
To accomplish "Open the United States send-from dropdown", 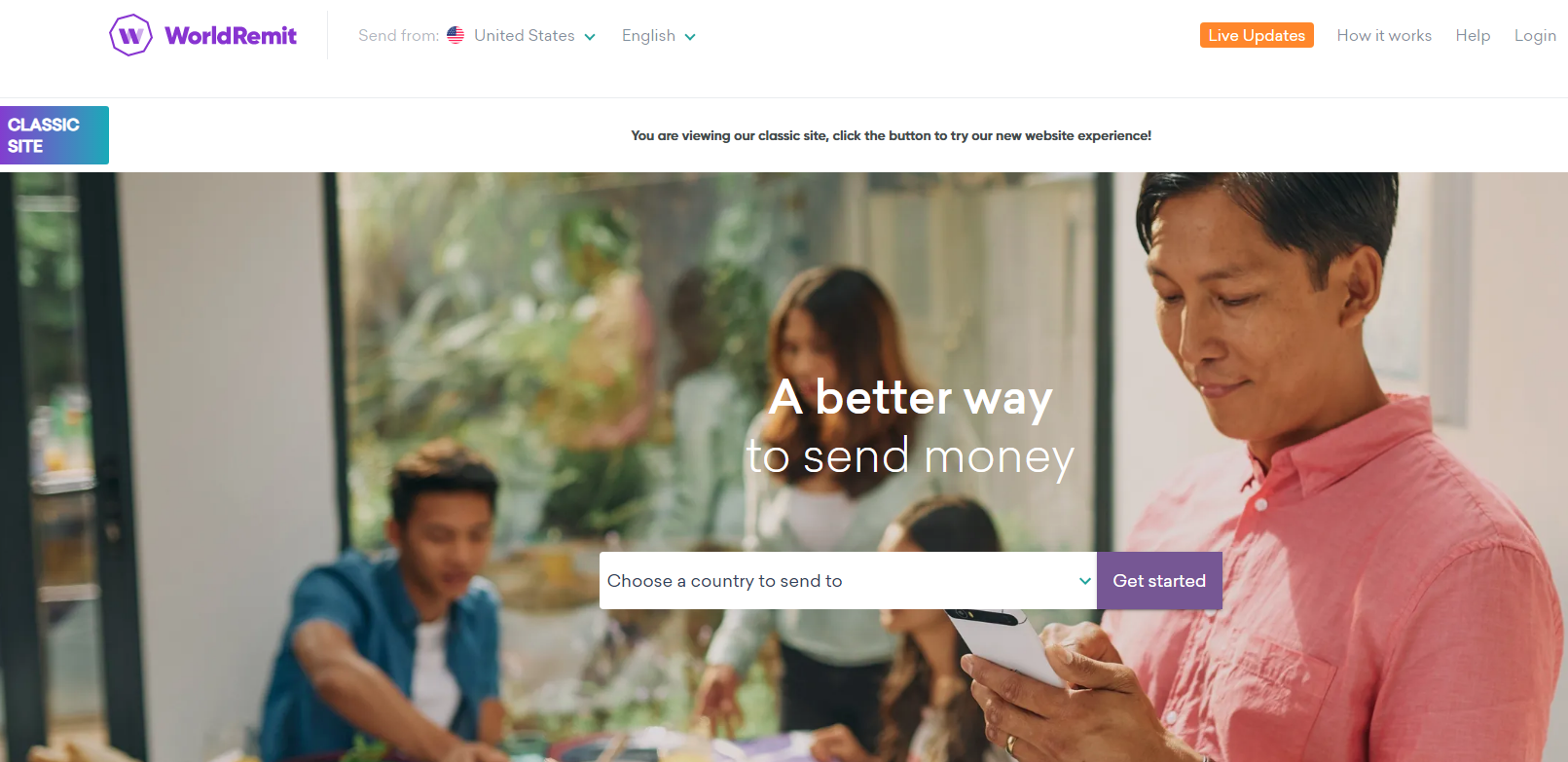I will click(524, 36).
